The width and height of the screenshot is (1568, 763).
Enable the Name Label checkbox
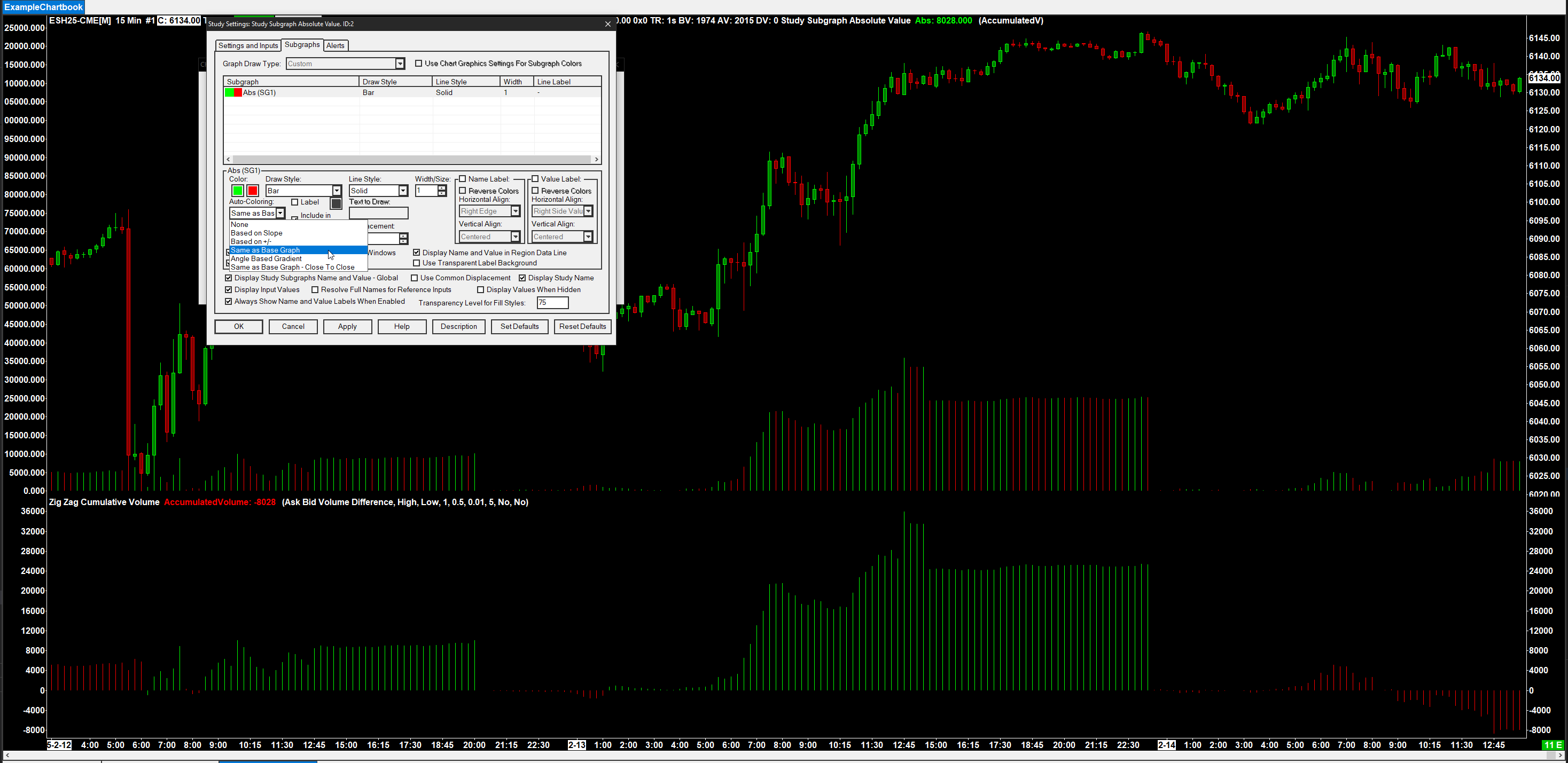(x=463, y=179)
